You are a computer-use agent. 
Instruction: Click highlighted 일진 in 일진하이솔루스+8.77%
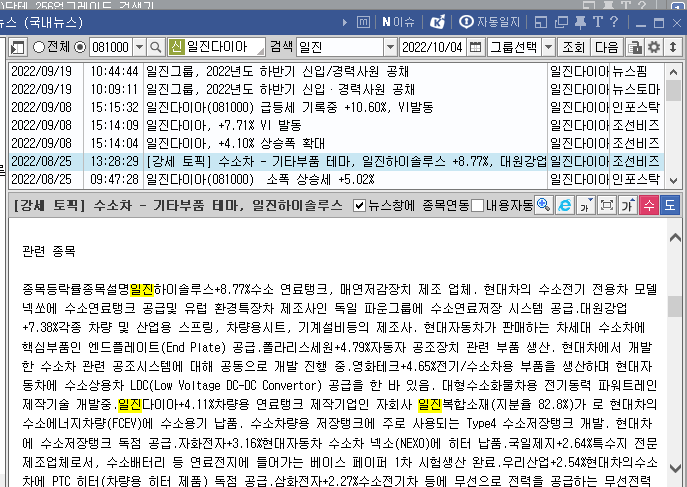[x=142, y=289]
